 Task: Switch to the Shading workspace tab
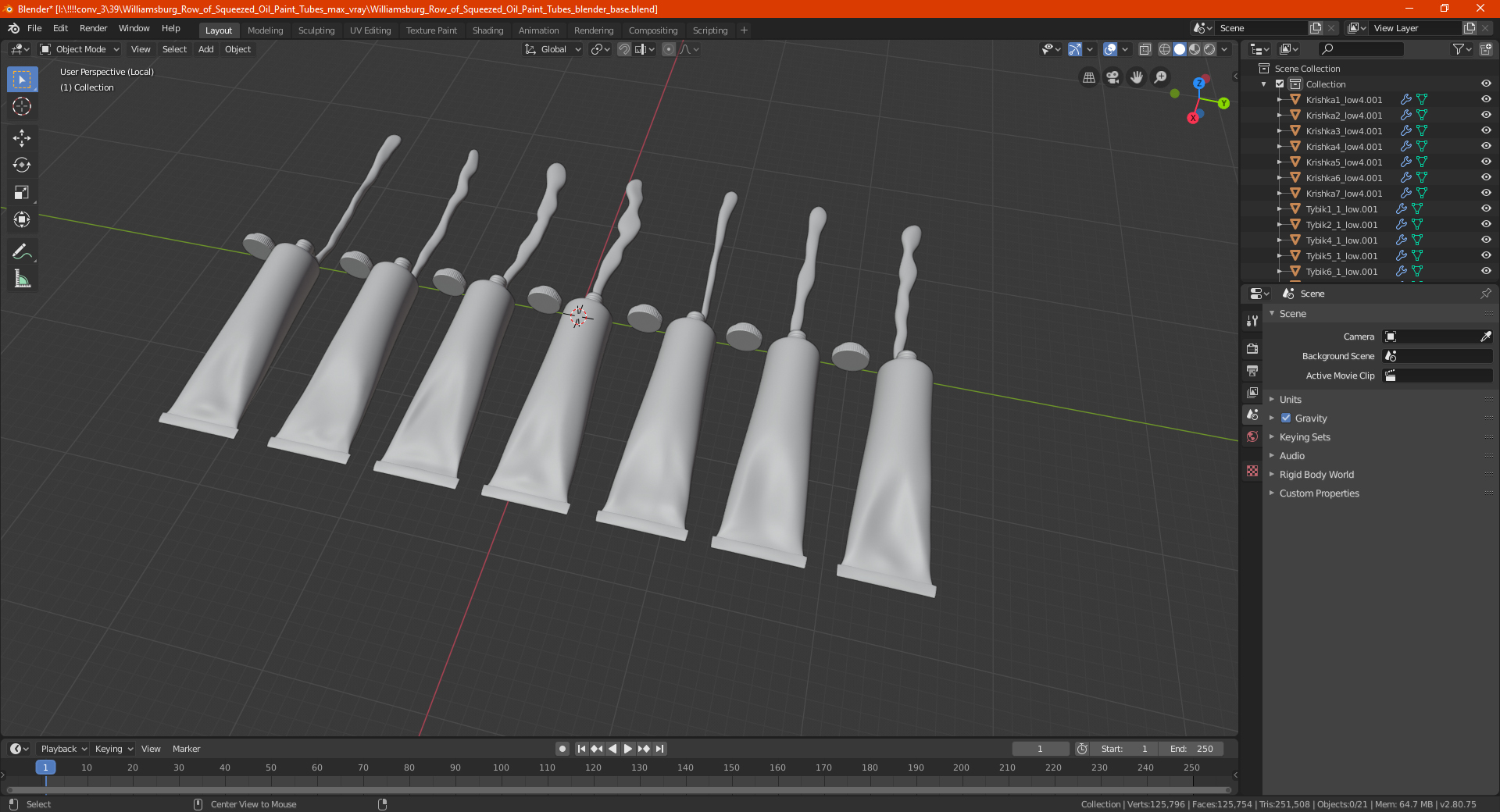[x=487, y=30]
